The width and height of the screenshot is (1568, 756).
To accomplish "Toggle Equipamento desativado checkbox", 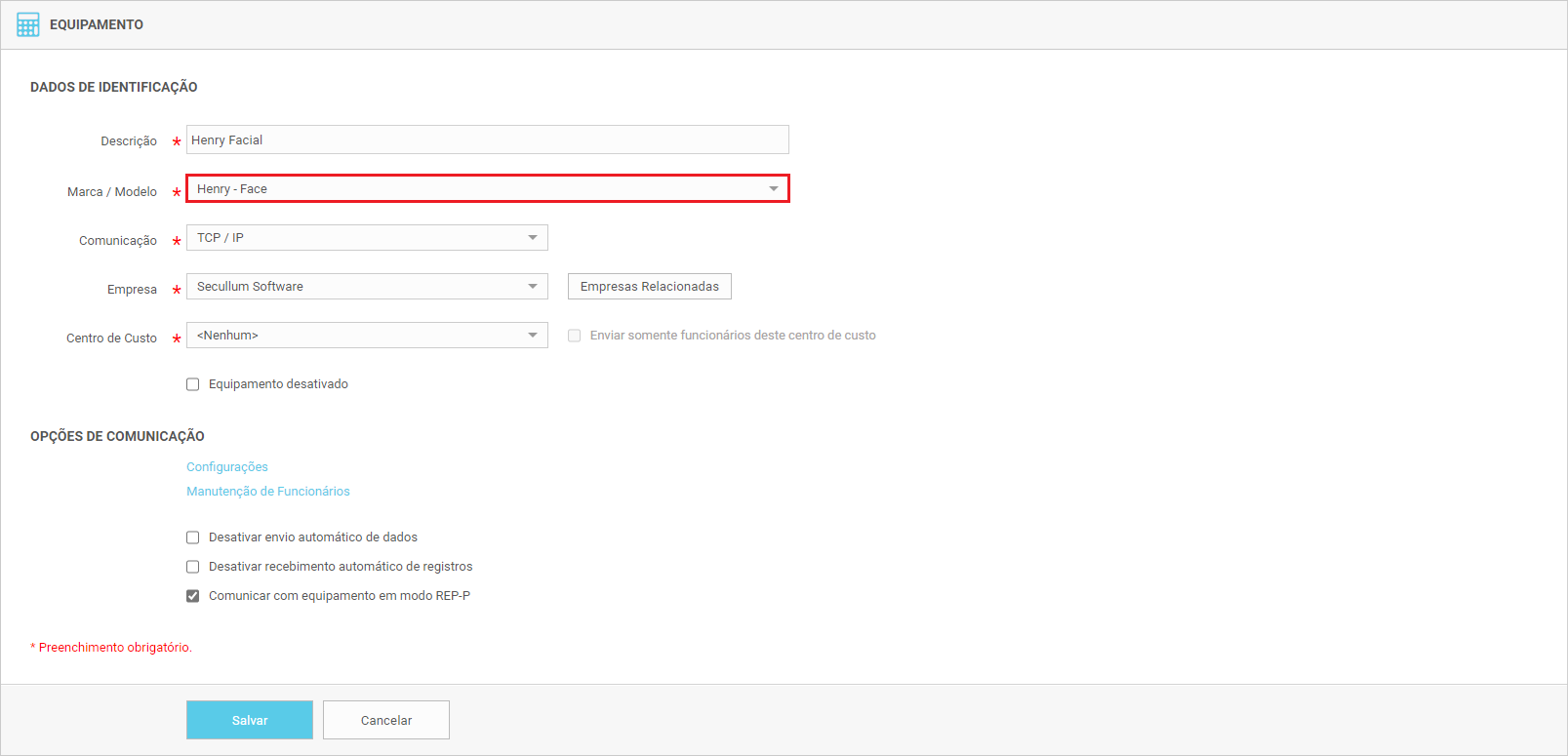I will click(x=193, y=384).
